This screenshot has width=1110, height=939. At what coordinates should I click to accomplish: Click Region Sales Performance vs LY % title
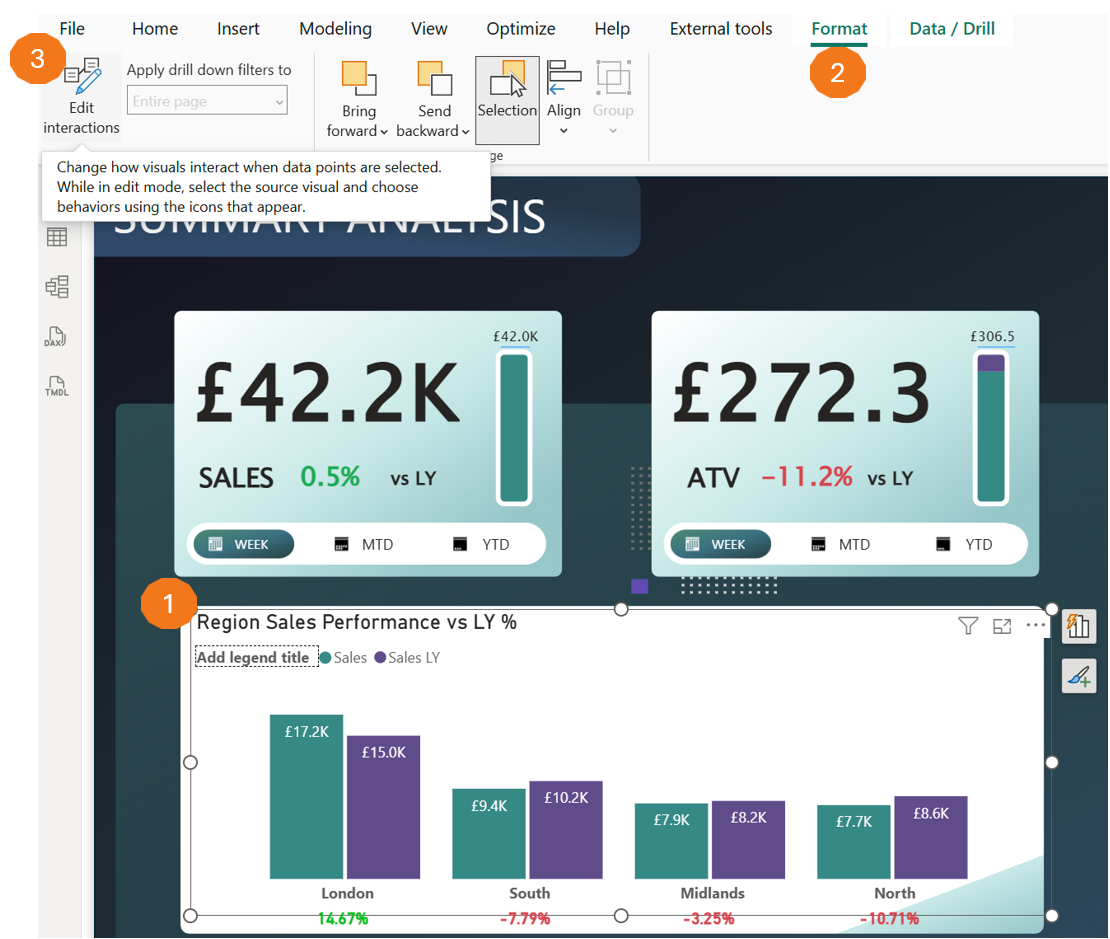point(357,622)
